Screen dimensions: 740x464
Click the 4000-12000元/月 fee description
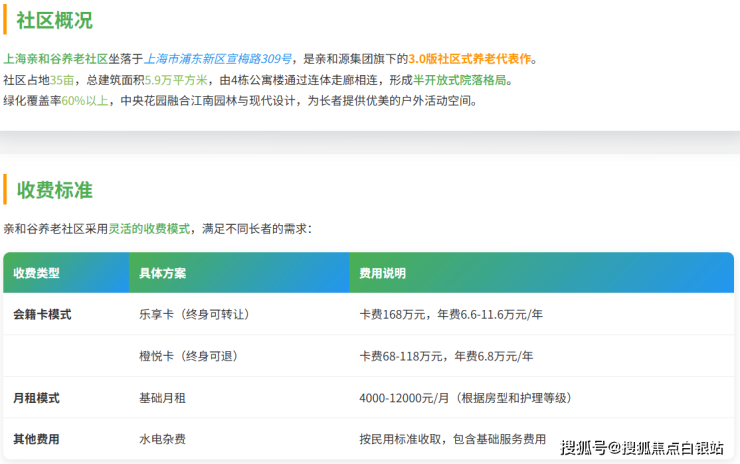click(405, 398)
